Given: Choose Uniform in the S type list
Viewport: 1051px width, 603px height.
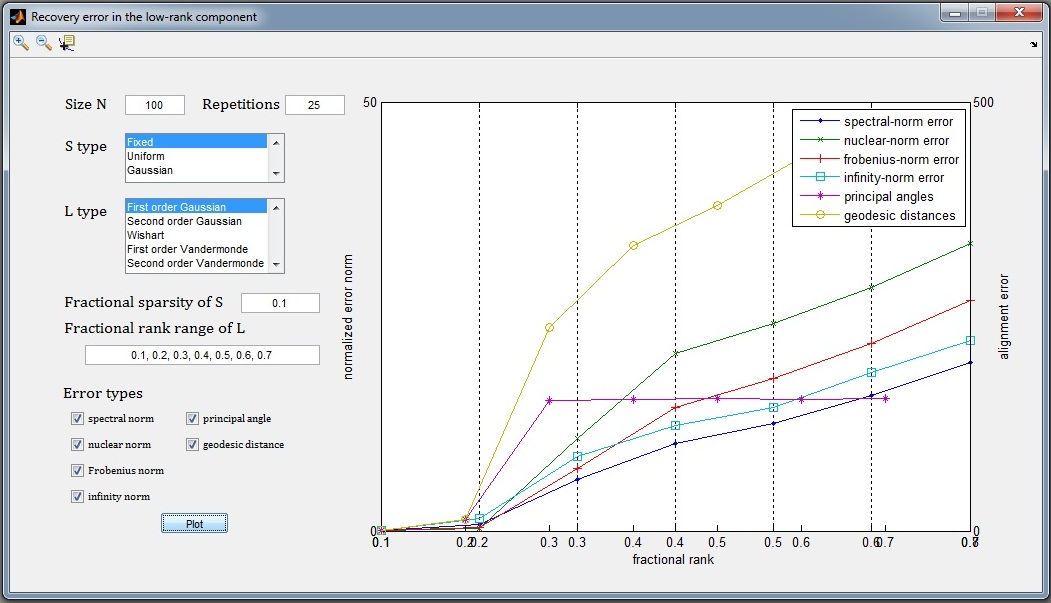Looking at the screenshot, I should (x=146, y=157).
